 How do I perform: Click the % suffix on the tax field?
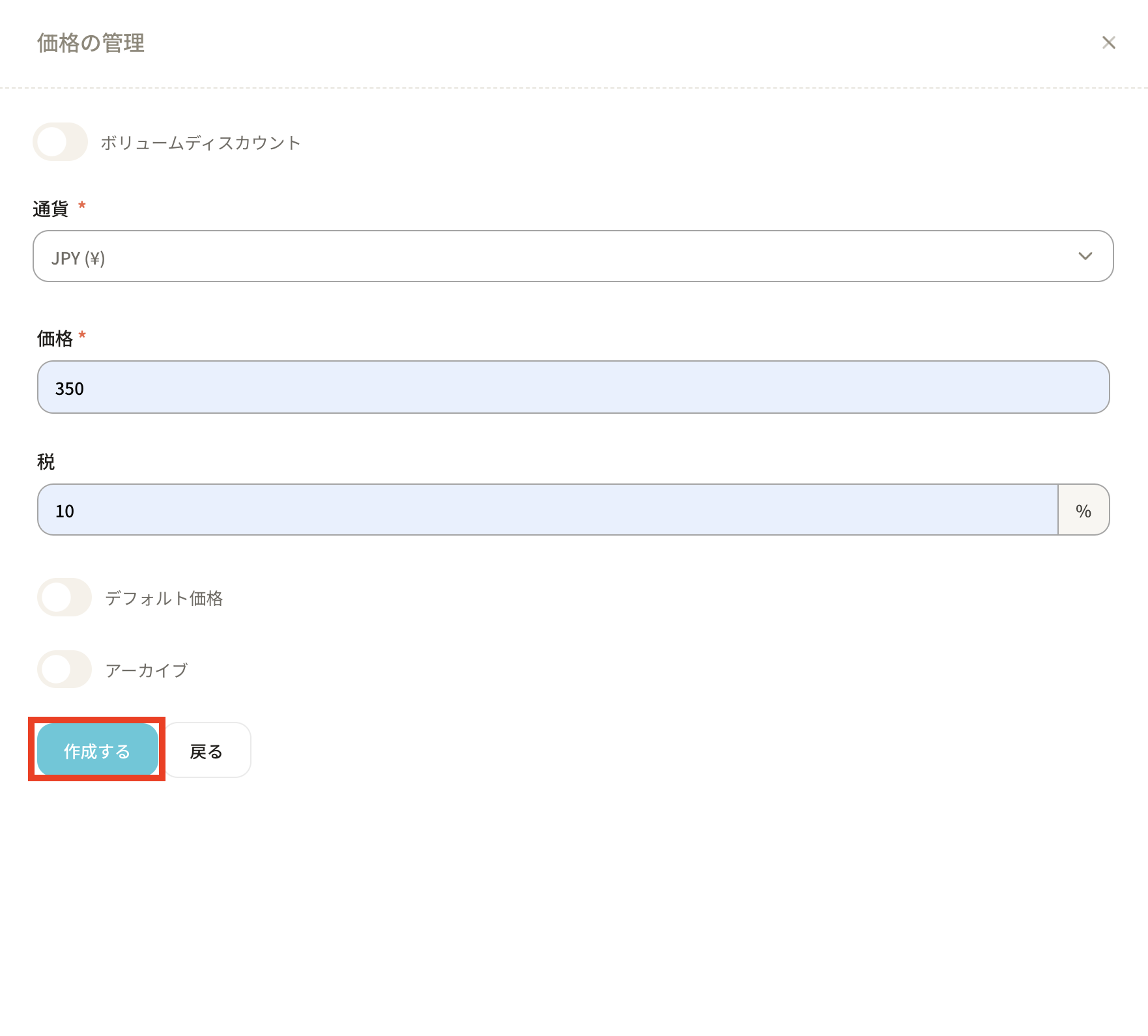pos(1083,511)
